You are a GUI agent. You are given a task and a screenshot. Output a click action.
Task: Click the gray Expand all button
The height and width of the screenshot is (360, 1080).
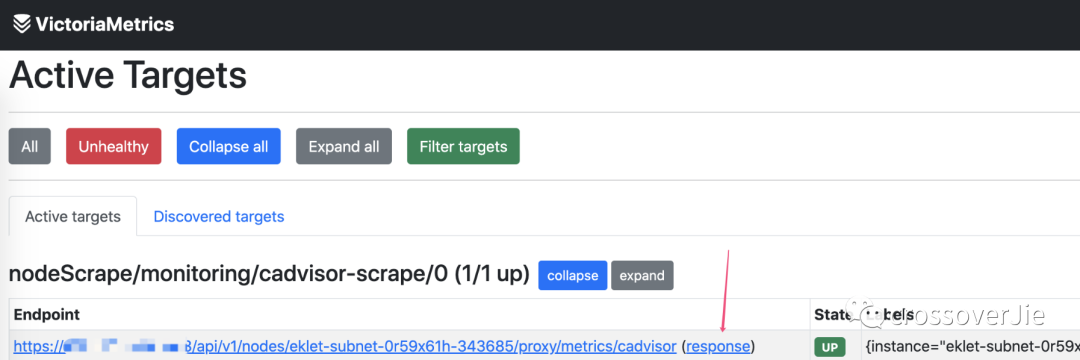344,147
